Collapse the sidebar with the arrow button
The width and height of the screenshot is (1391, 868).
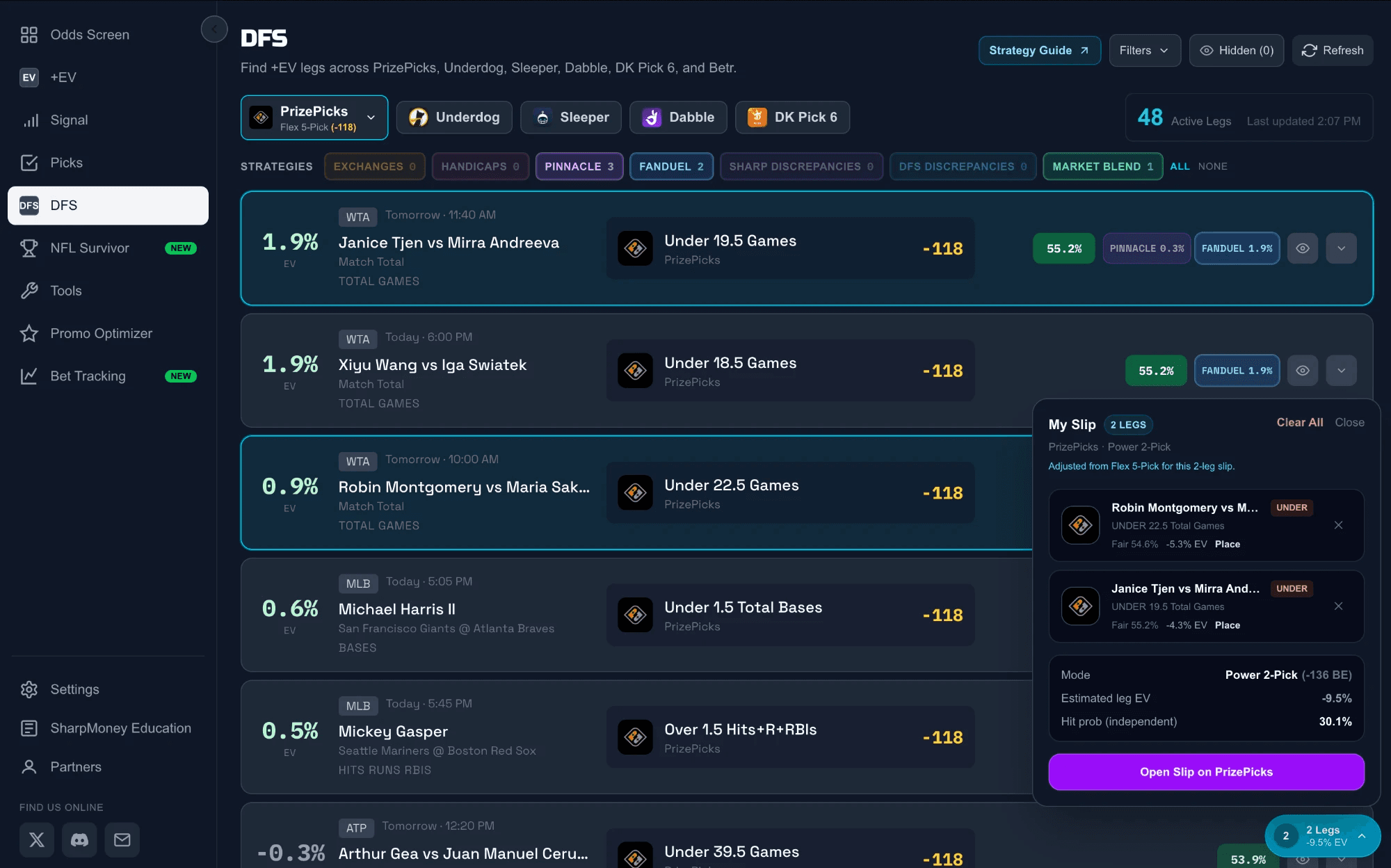click(214, 29)
